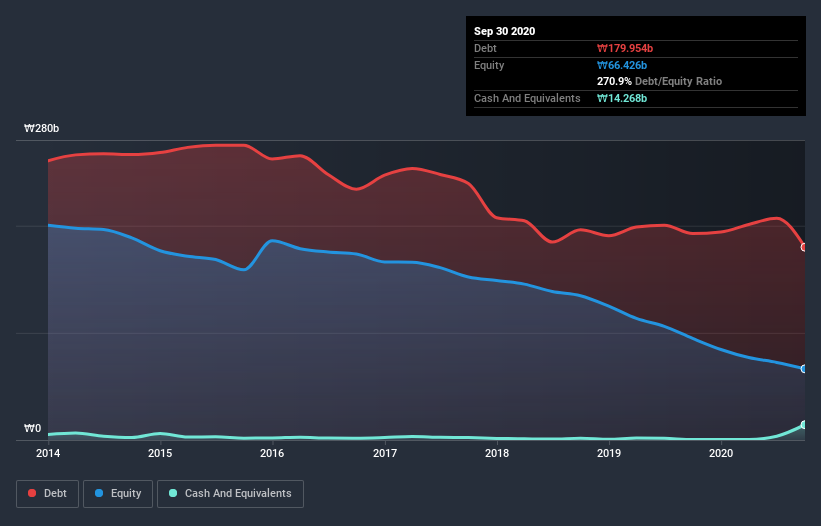Screen dimensions: 821x526
Task: Click the 270.9% Debt/Equity Ratio text
Action: pyautogui.click(x=659, y=81)
